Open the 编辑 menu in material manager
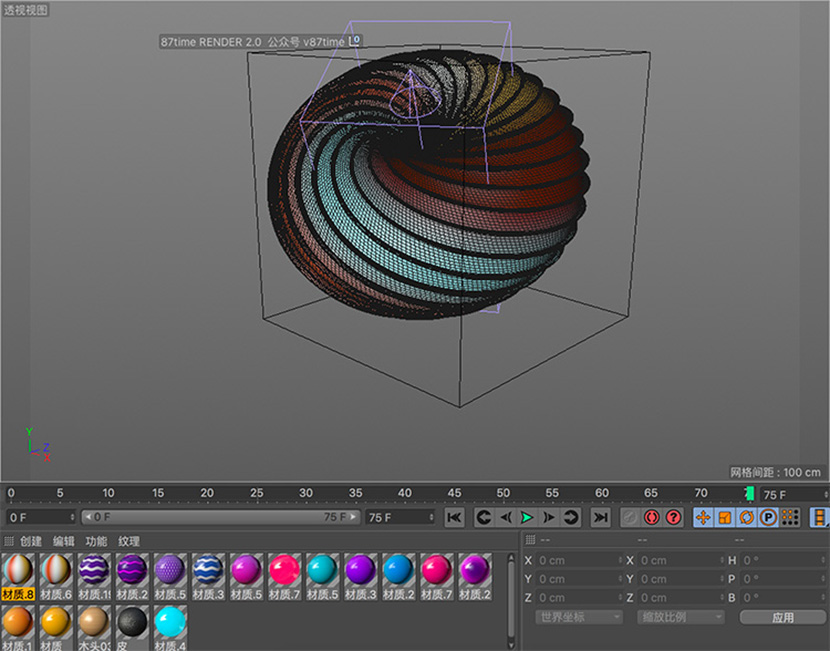 [x=64, y=541]
